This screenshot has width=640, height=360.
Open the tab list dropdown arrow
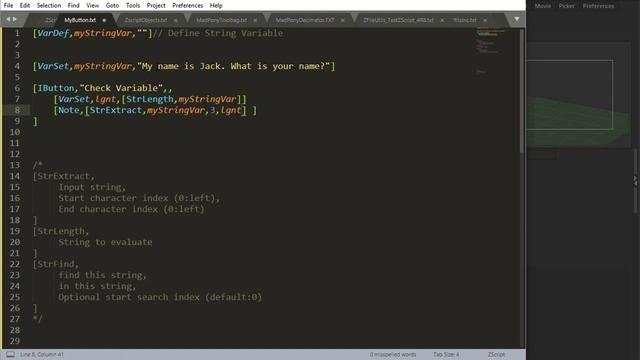click(517, 19)
